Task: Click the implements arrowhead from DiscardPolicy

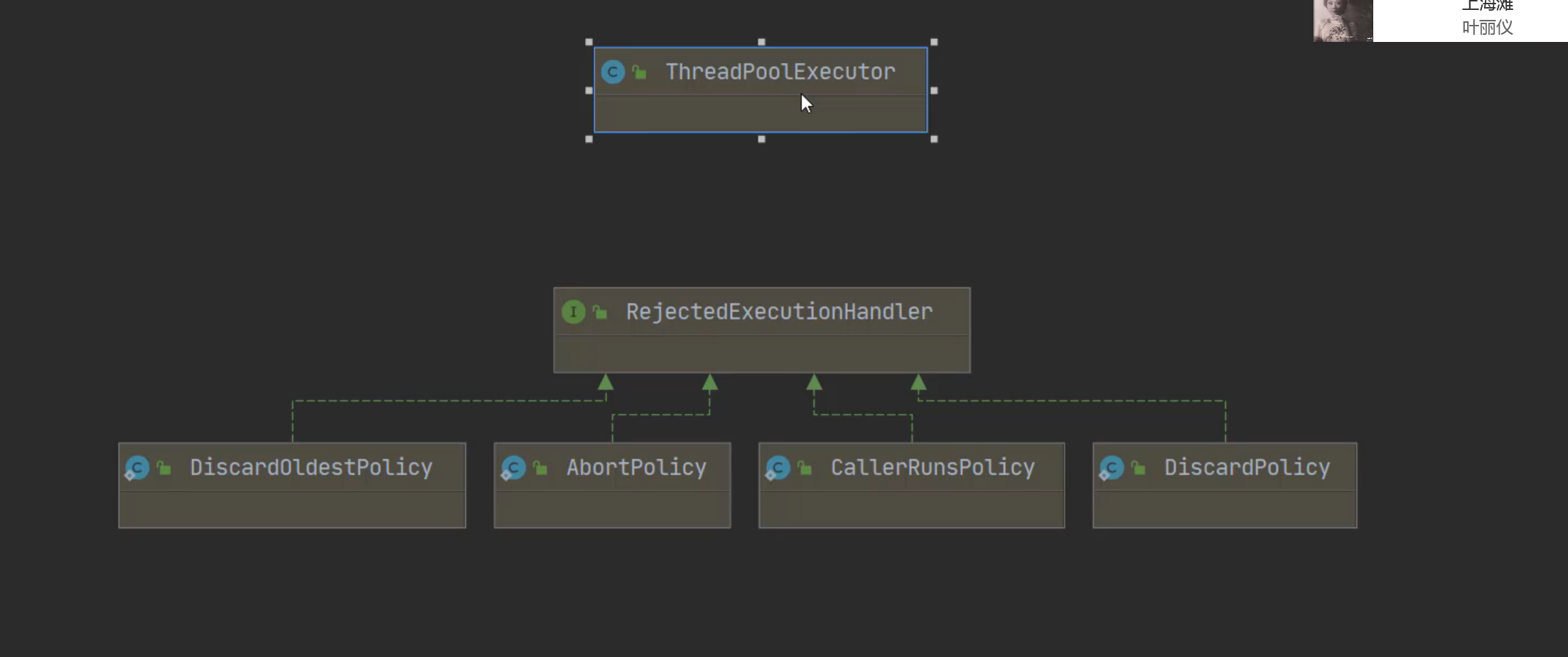Action: 918,382
